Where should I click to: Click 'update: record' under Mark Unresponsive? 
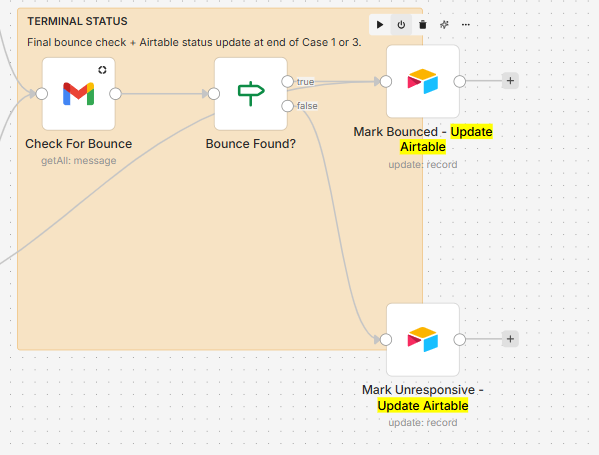pos(423,423)
